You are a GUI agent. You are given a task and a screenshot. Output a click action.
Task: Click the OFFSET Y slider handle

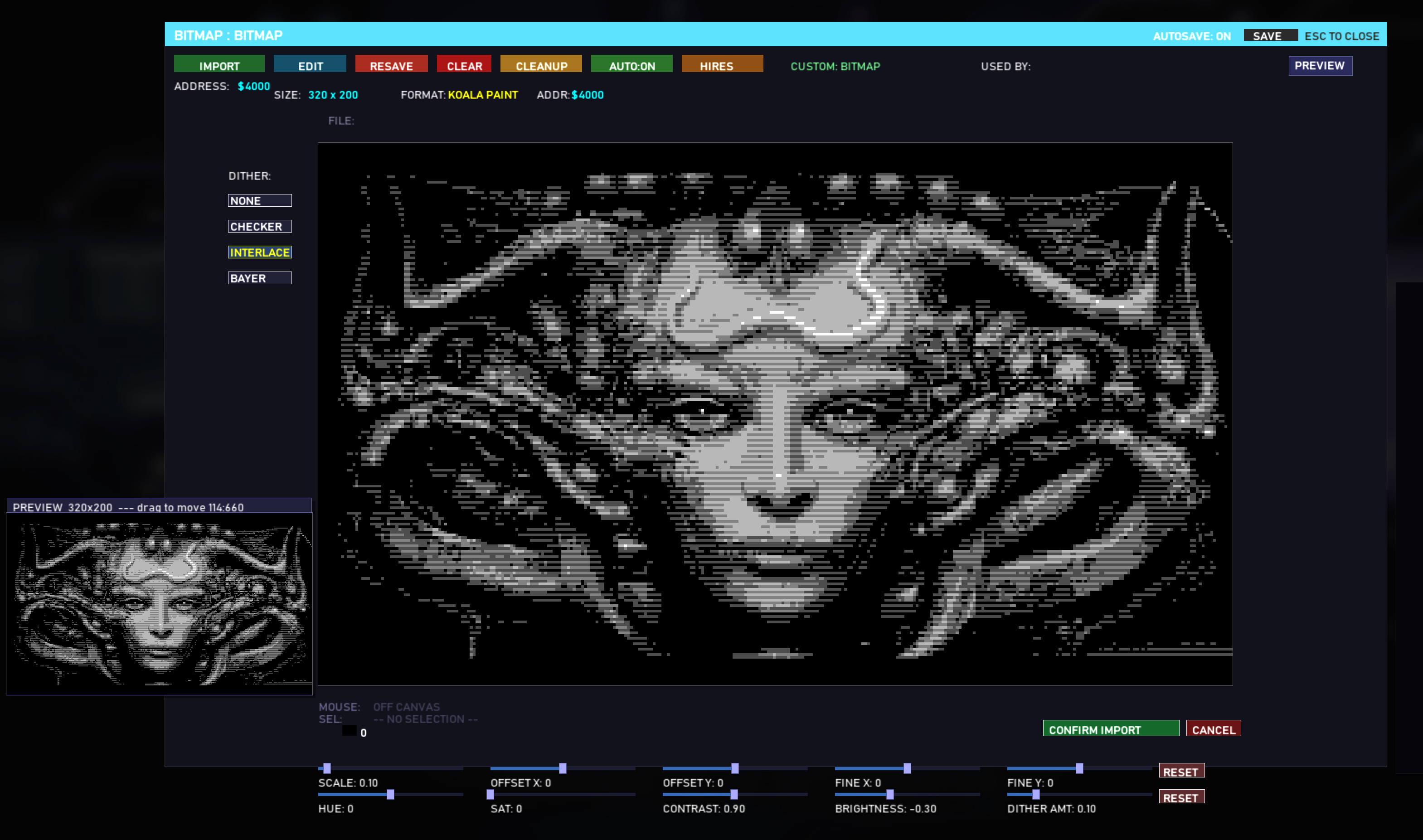pyautogui.click(x=735, y=769)
